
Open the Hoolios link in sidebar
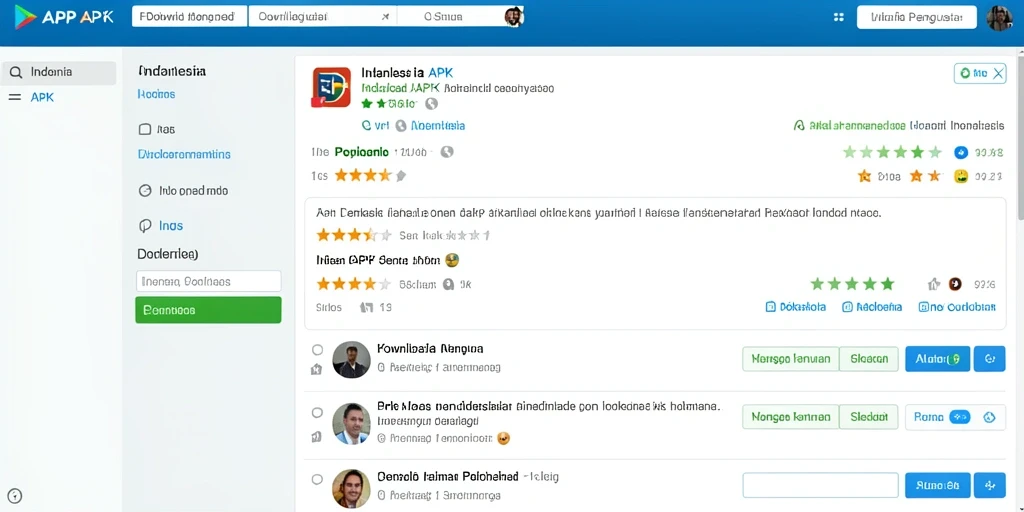tap(157, 94)
